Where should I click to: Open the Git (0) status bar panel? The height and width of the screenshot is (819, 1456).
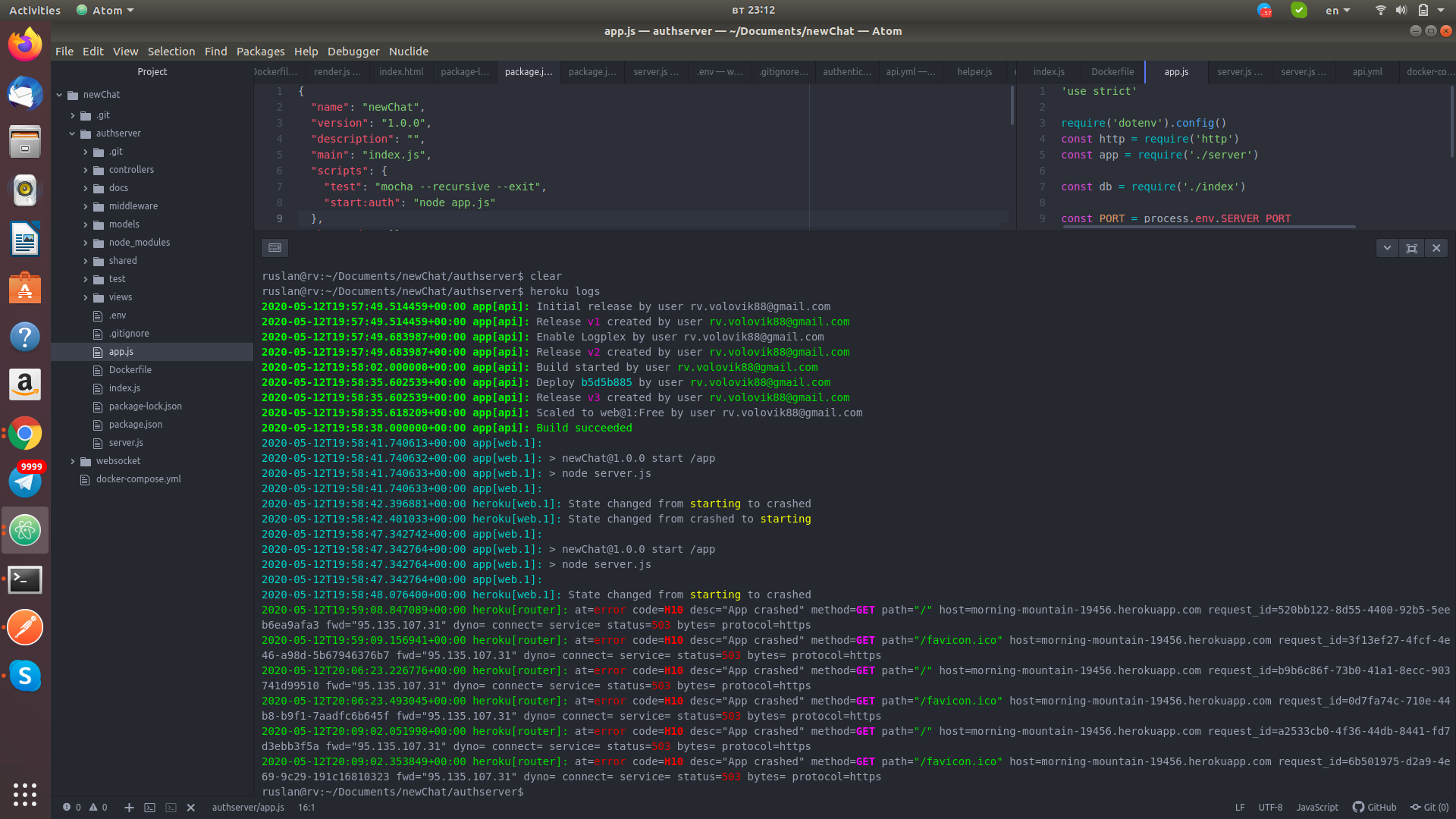[x=1429, y=808]
